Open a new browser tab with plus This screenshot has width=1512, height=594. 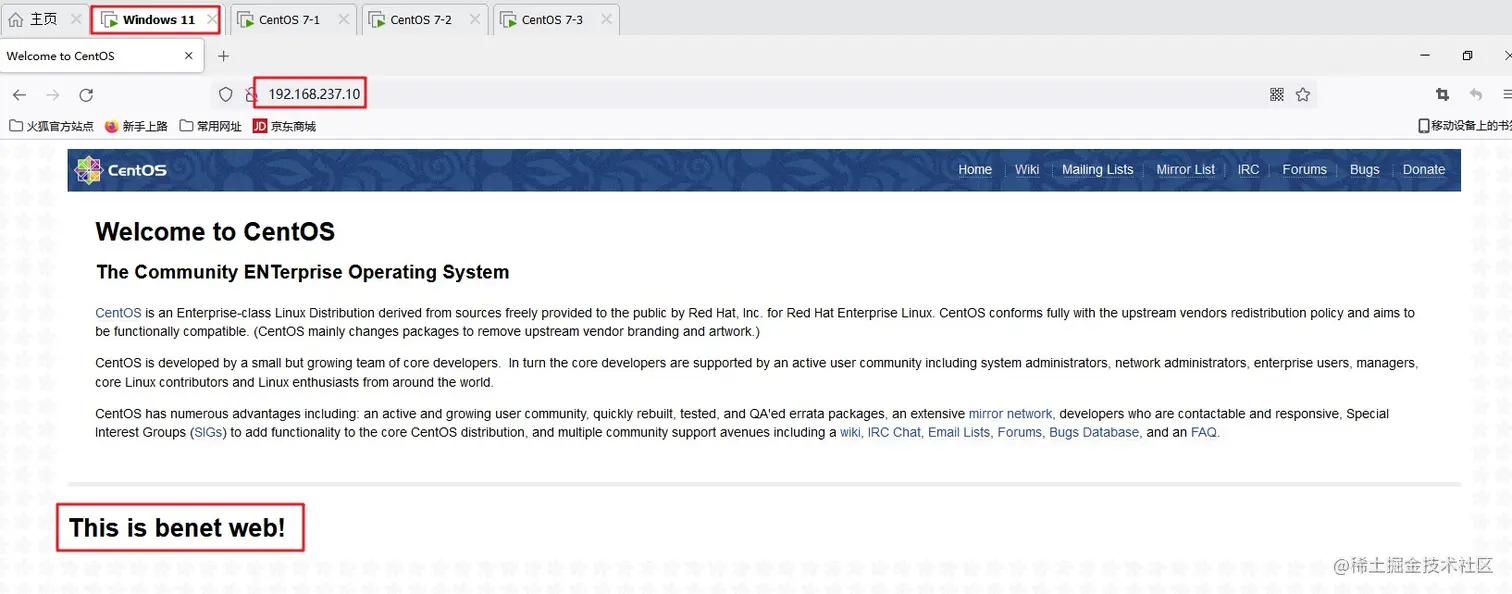[x=223, y=56]
